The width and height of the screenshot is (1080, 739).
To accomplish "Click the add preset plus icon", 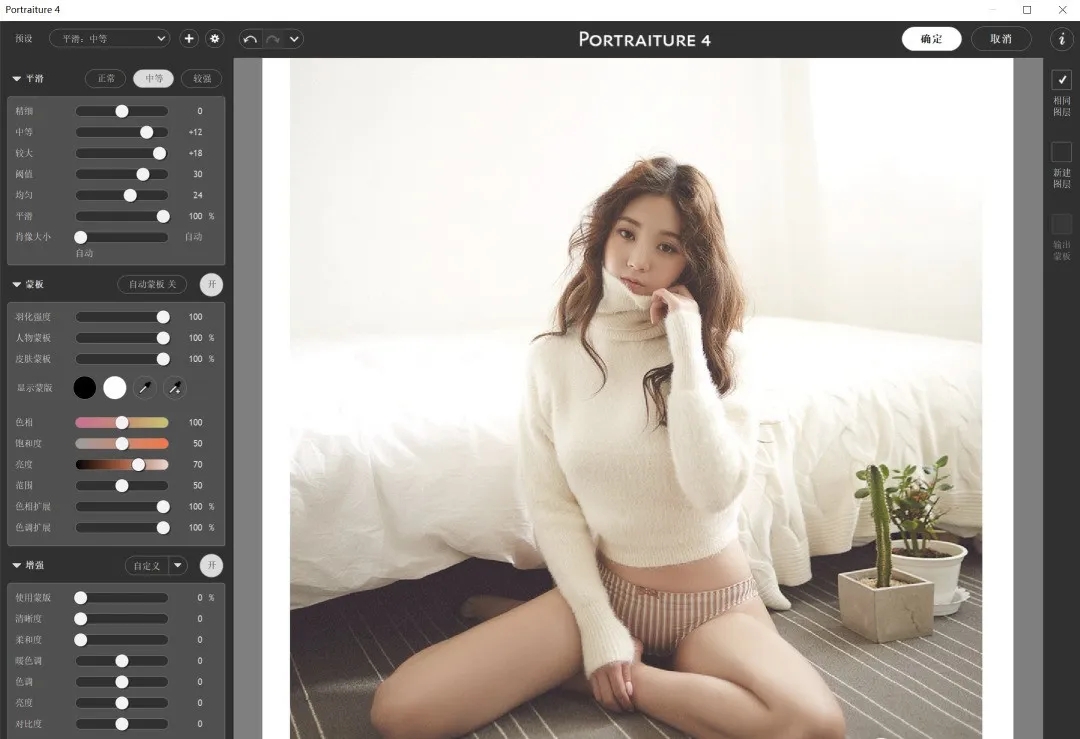I will click(x=189, y=39).
